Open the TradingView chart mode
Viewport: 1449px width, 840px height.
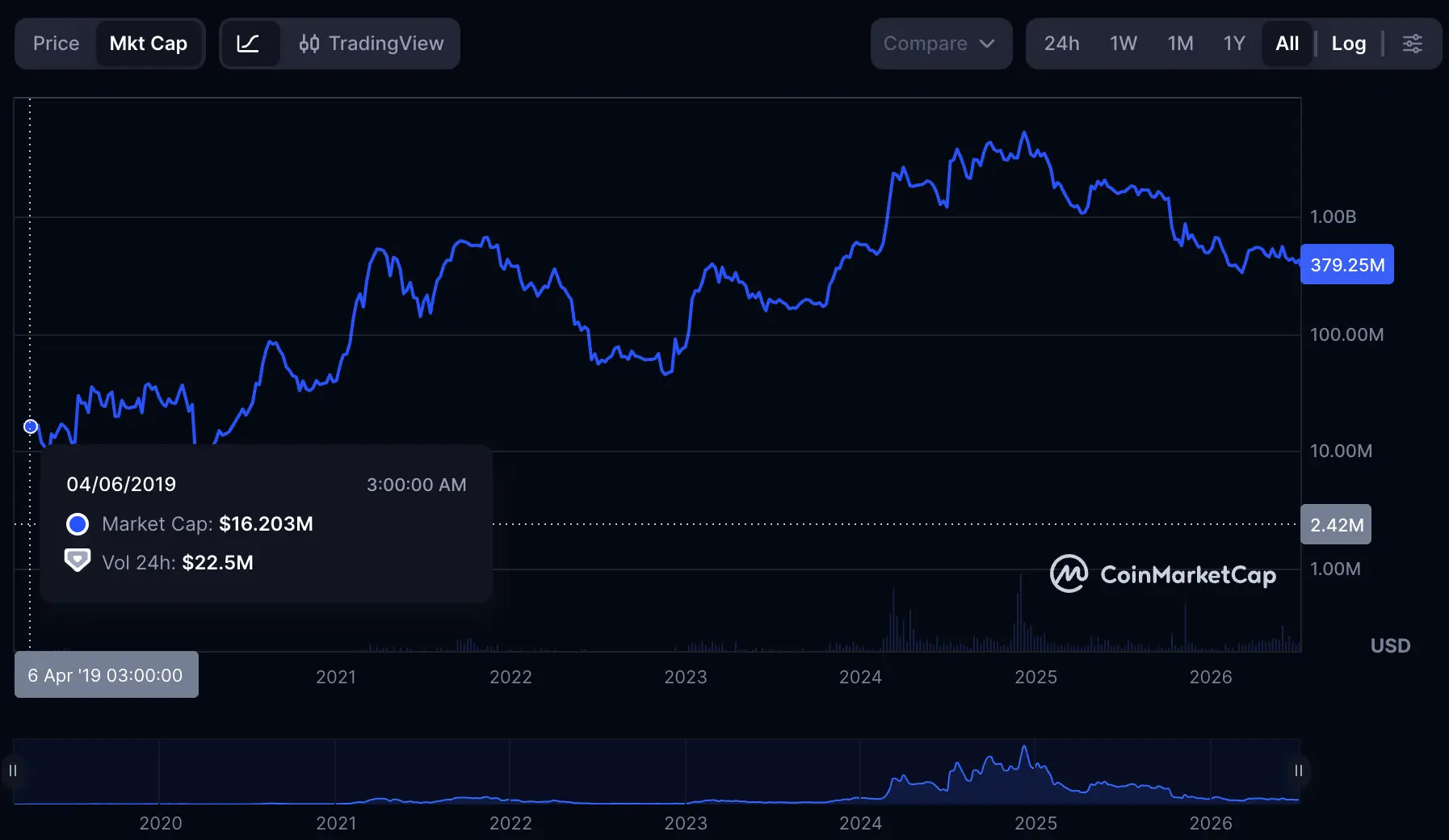tap(371, 44)
